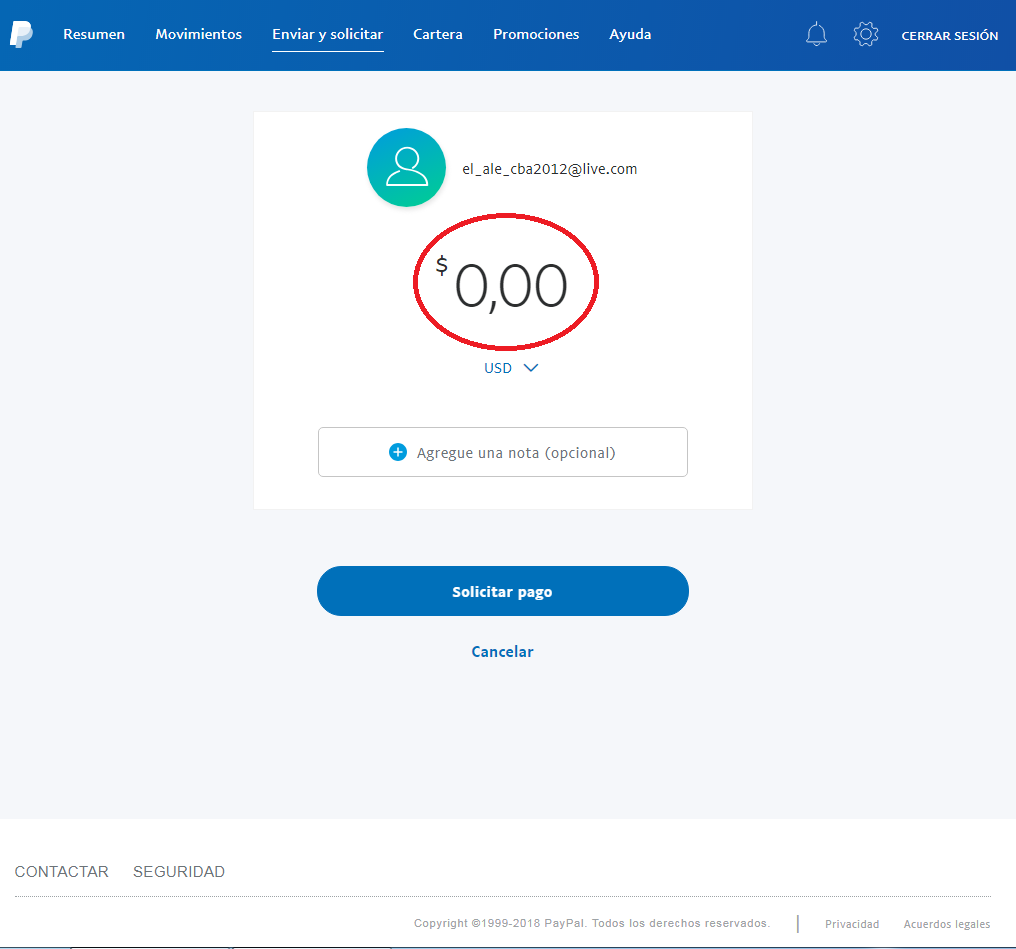Viewport: 1016px width, 949px height.
Task: Go to Resumen tab
Action: tap(94, 34)
